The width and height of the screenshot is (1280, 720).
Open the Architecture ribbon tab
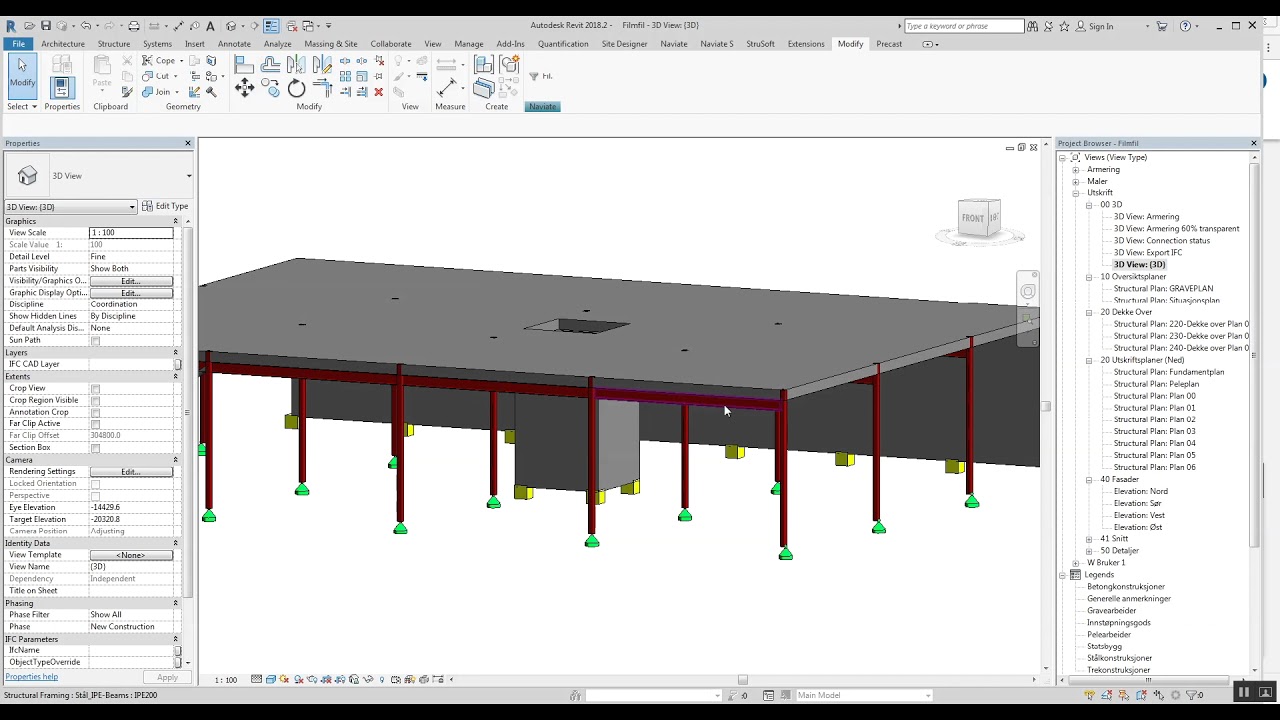pyautogui.click(x=63, y=44)
